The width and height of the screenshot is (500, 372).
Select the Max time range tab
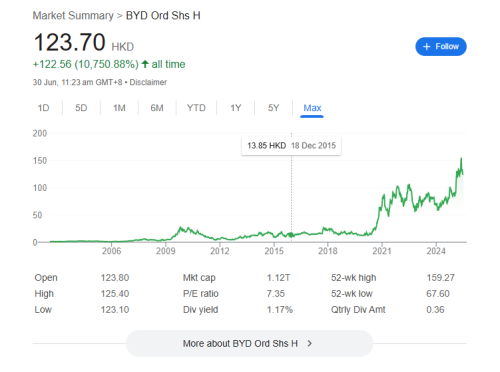(x=312, y=108)
